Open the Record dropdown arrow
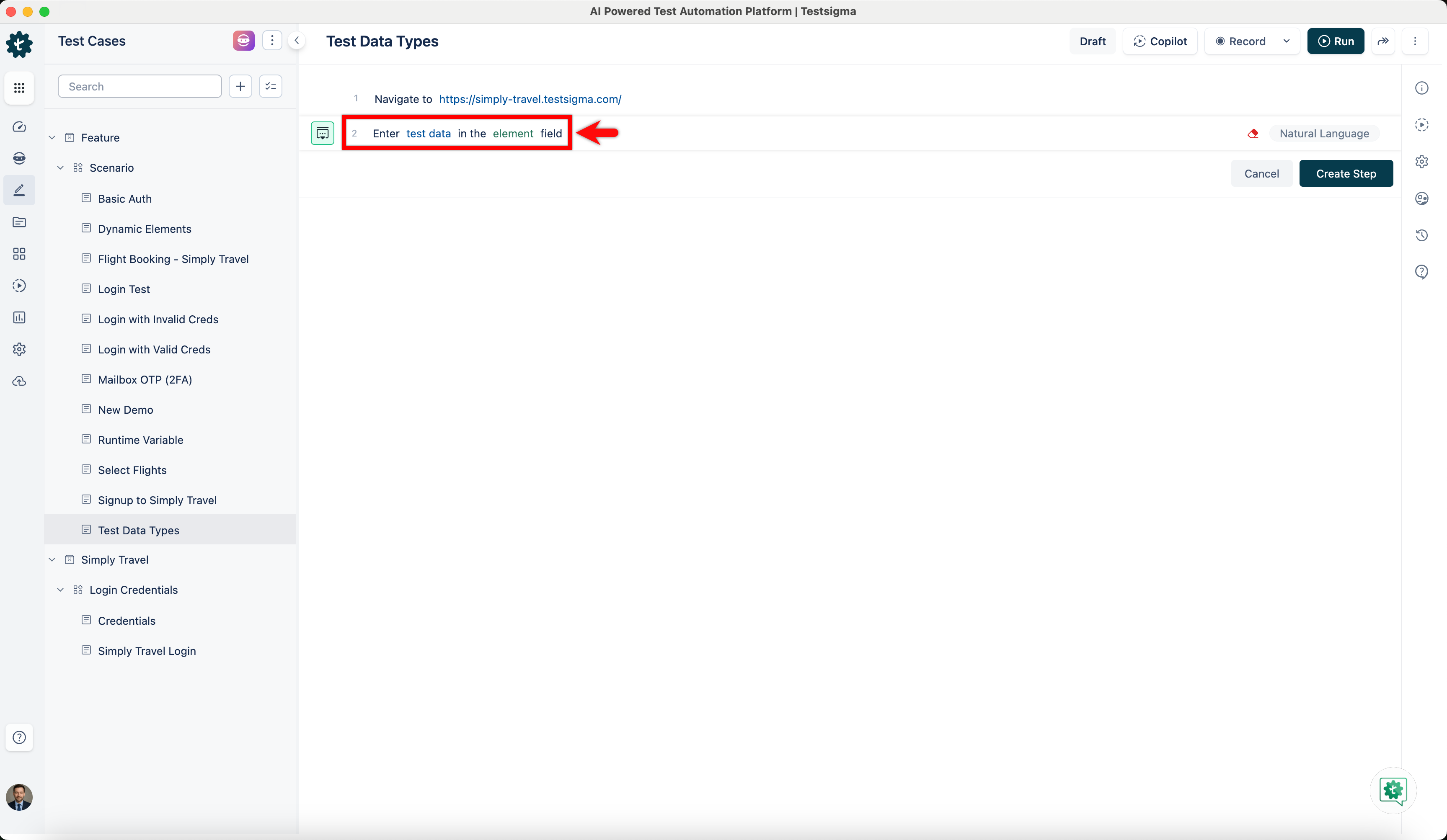This screenshot has width=1447, height=840. tap(1286, 41)
